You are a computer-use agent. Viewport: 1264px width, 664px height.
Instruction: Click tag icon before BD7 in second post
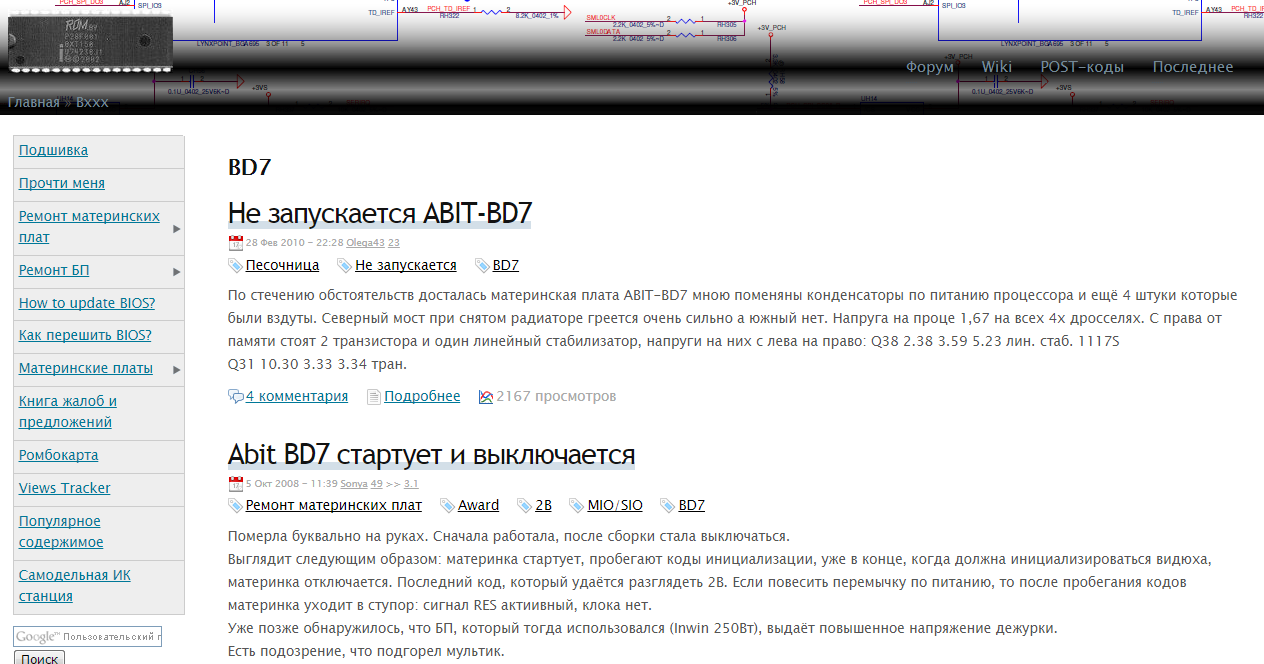click(668, 506)
